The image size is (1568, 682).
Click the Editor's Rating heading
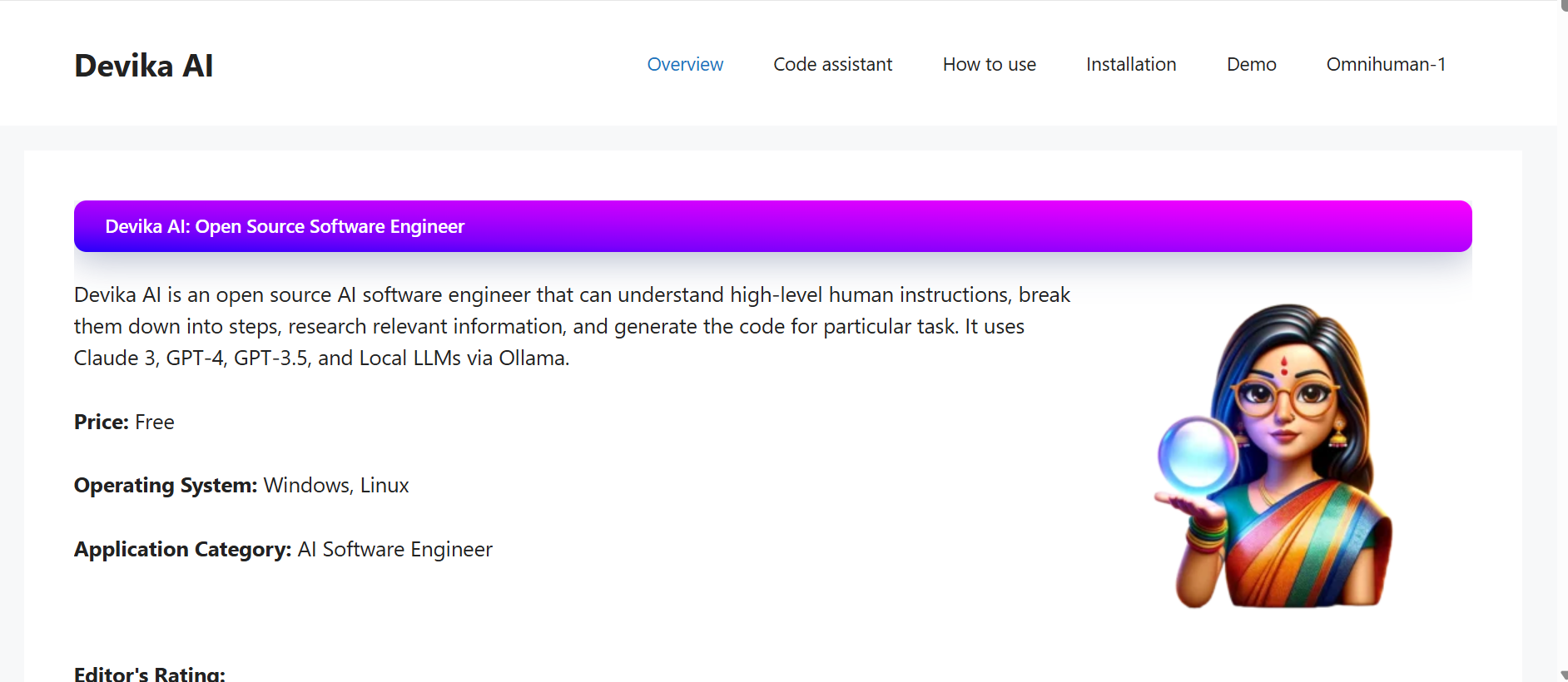[x=150, y=673]
